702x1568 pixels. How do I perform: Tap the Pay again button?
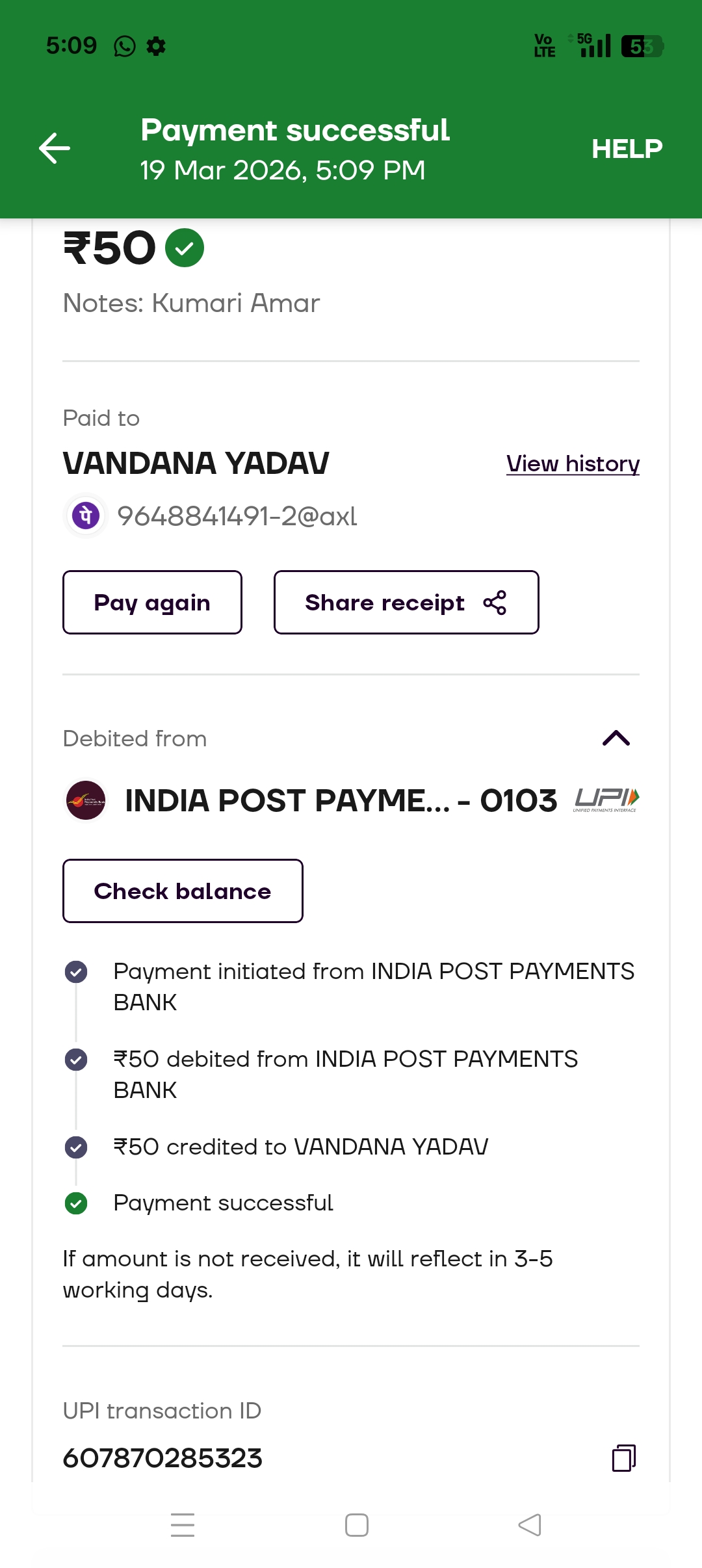pyautogui.click(x=152, y=603)
